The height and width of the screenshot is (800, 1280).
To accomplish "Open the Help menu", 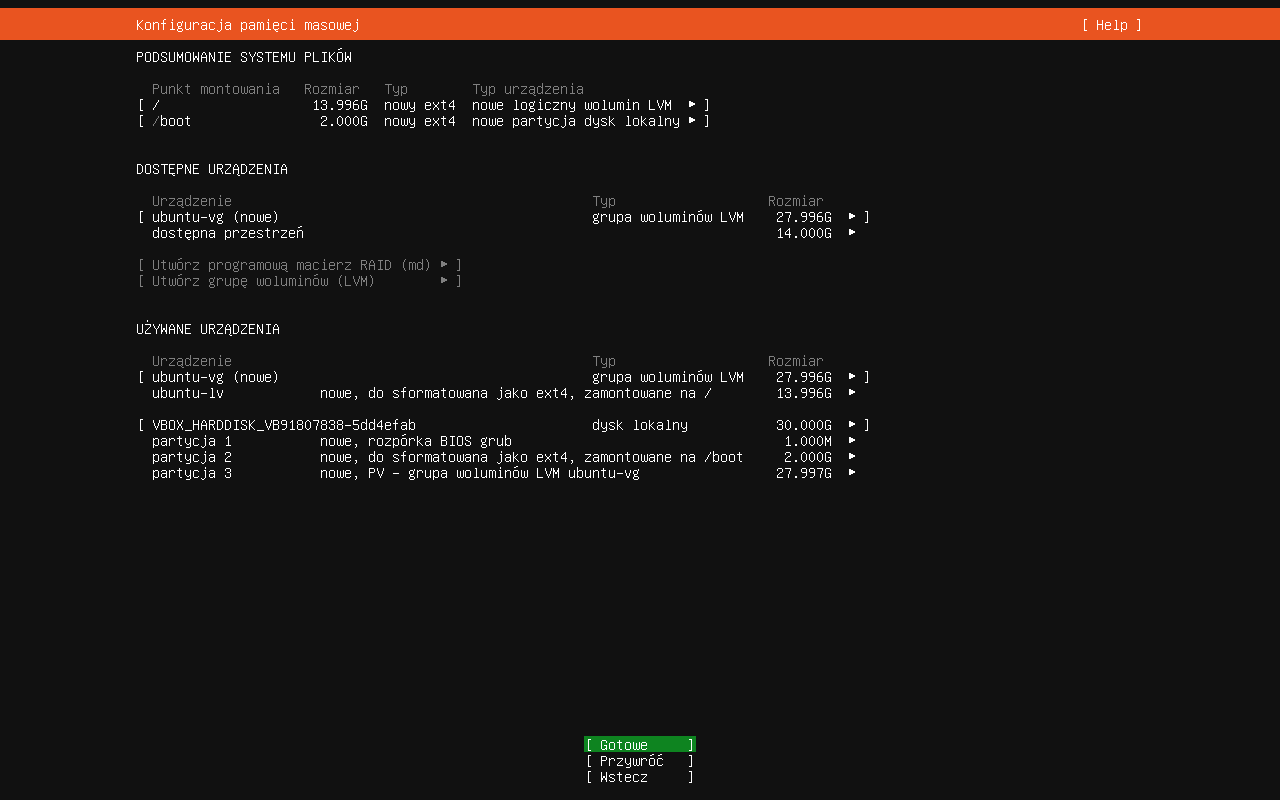I will (1111, 25).
